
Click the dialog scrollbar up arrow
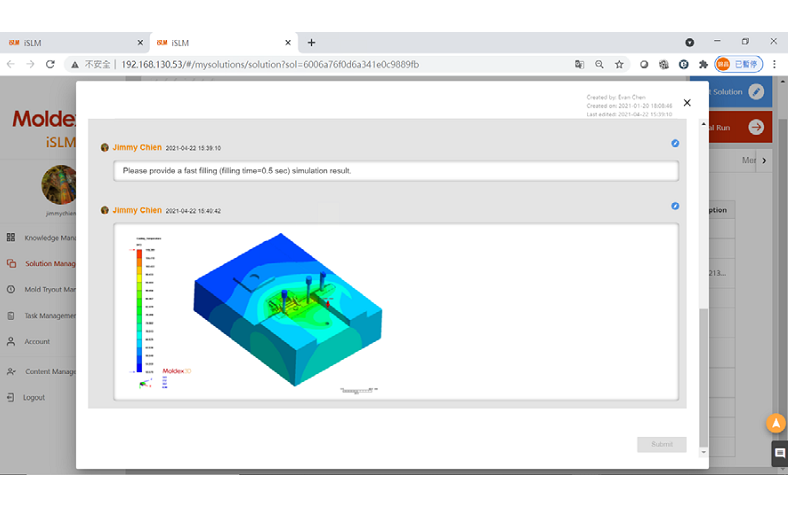[x=703, y=124]
